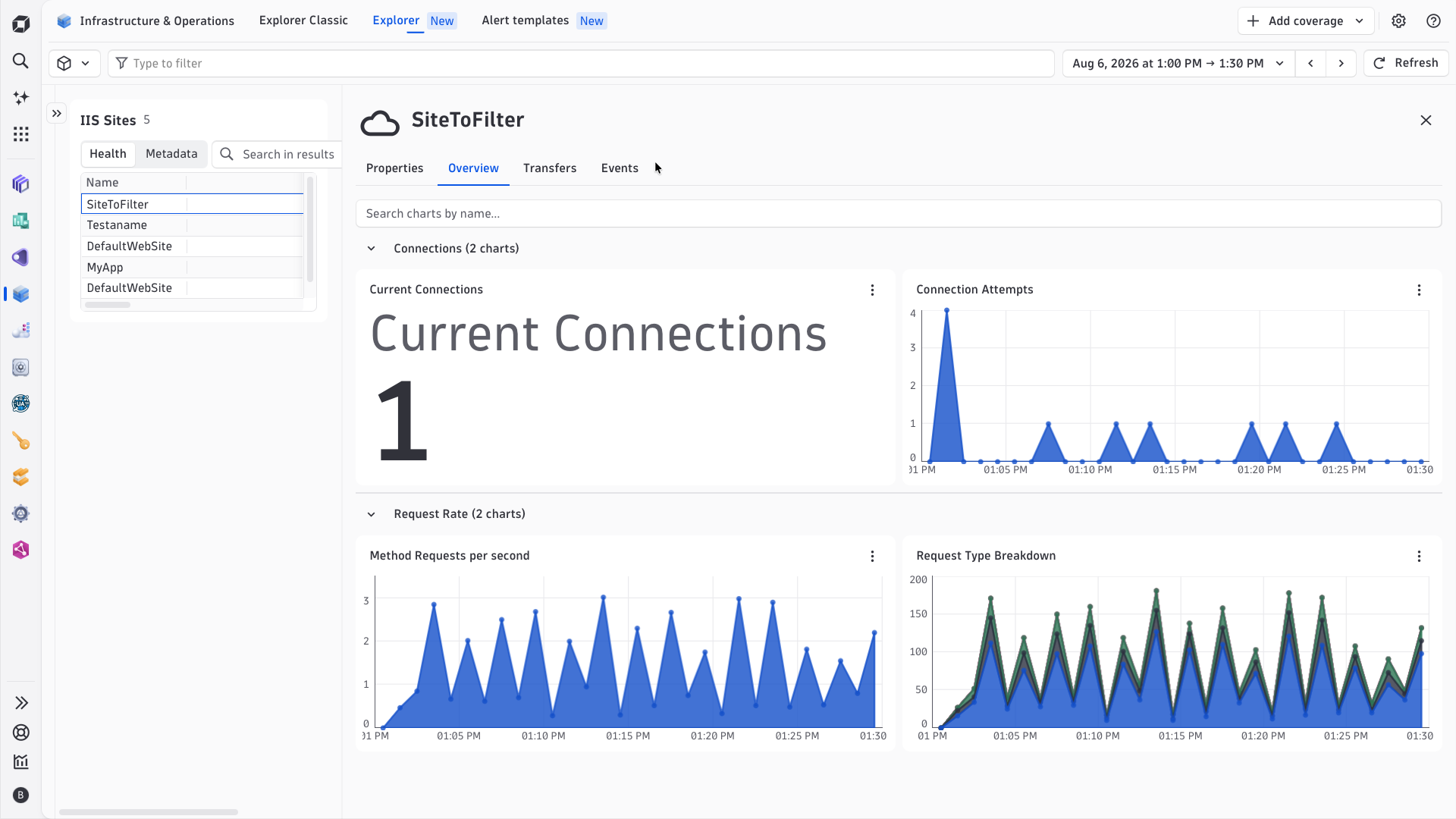Open the Add coverage dropdown
This screenshot has height=819, width=1456.
tap(1306, 21)
